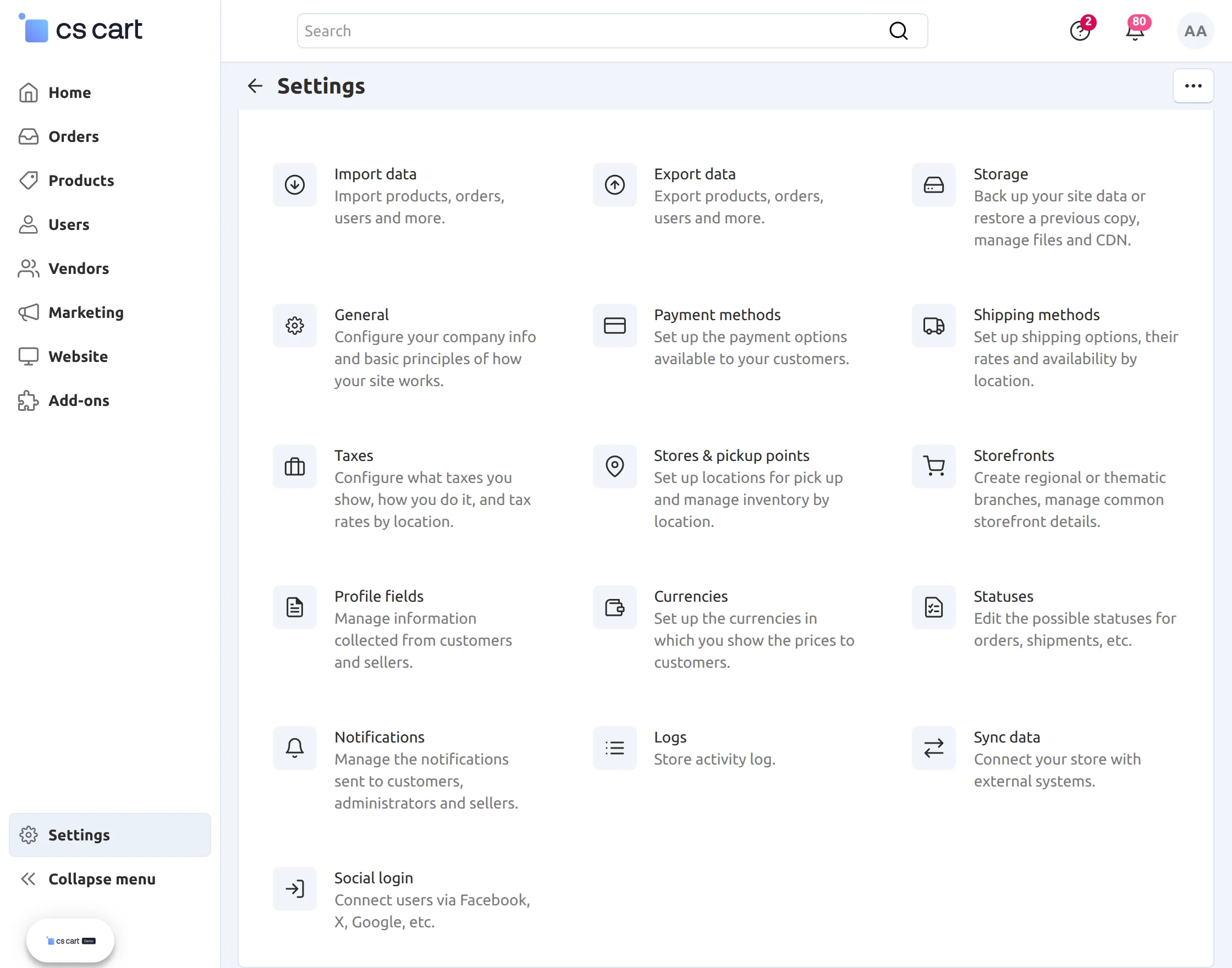The height and width of the screenshot is (968, 1232).
Task: Open Add-ons in the sidebar
Action: [79, 401]
